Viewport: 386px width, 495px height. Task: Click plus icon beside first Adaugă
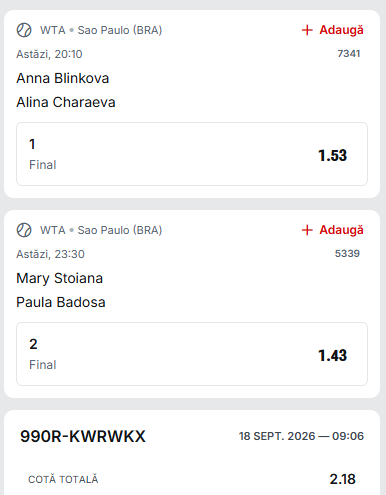pos(307,30)
